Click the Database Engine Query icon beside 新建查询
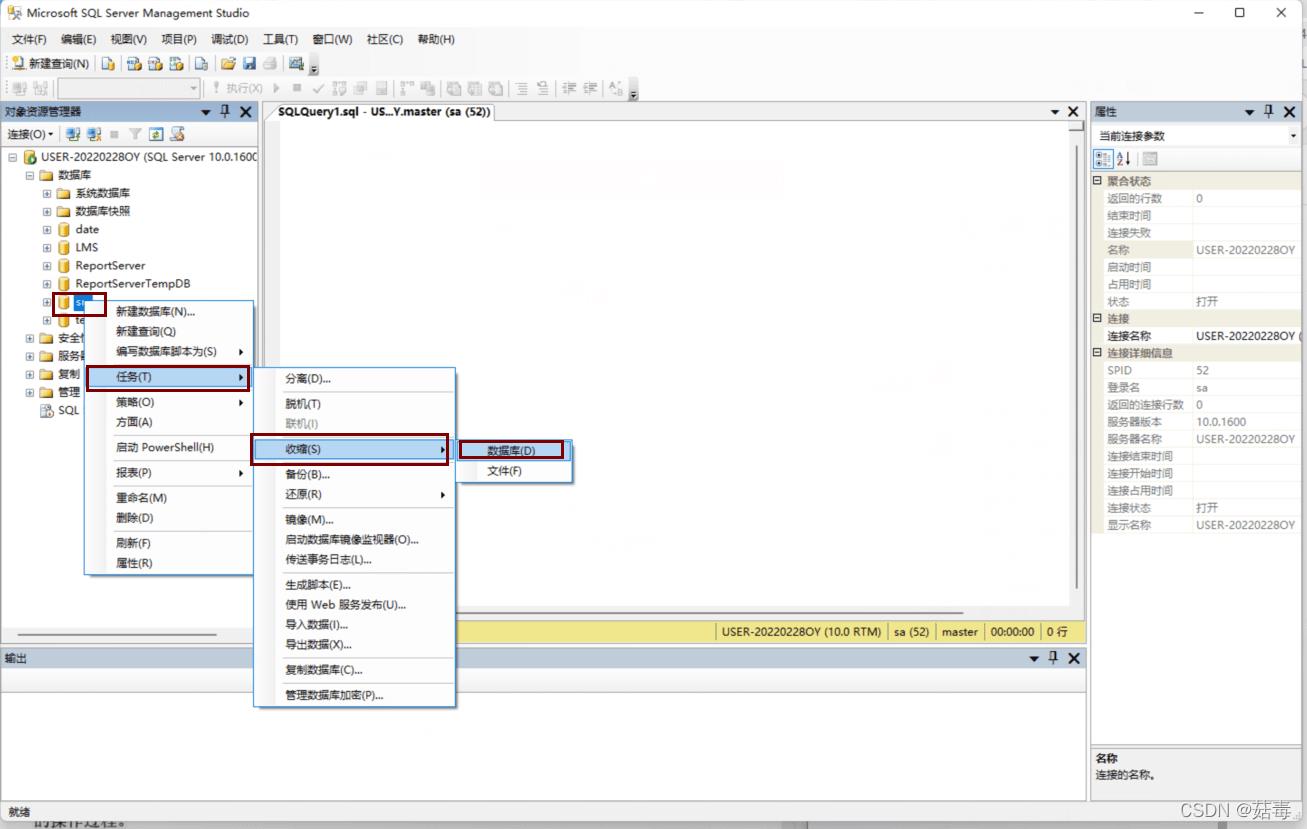 [x=108, y=64]
